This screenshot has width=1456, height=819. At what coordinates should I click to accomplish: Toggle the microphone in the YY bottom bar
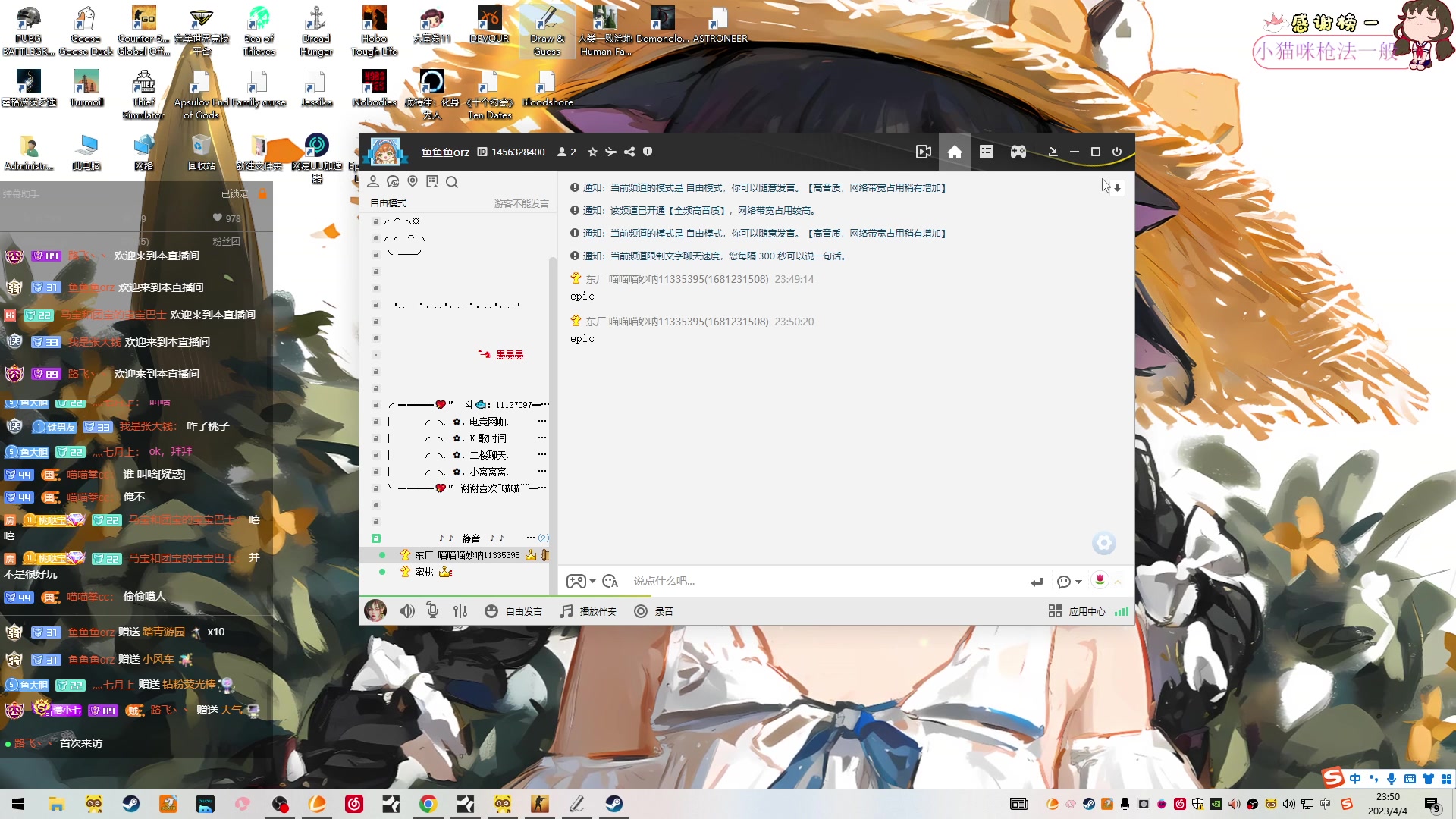point(432,610)
